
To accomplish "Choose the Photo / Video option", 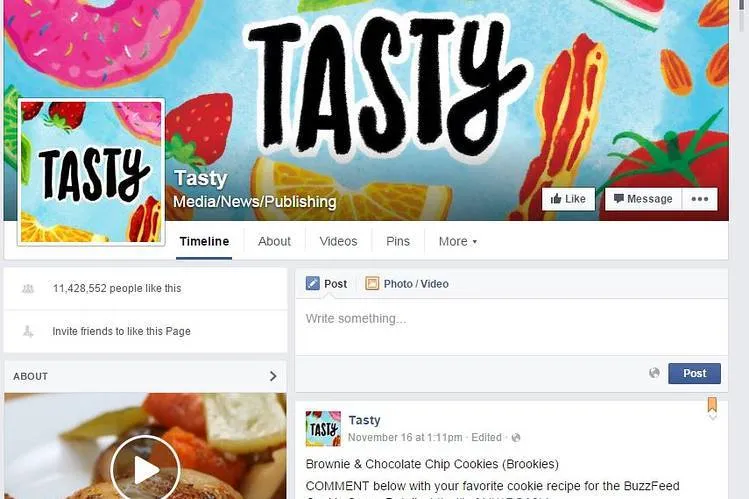I will click(407, 284).
